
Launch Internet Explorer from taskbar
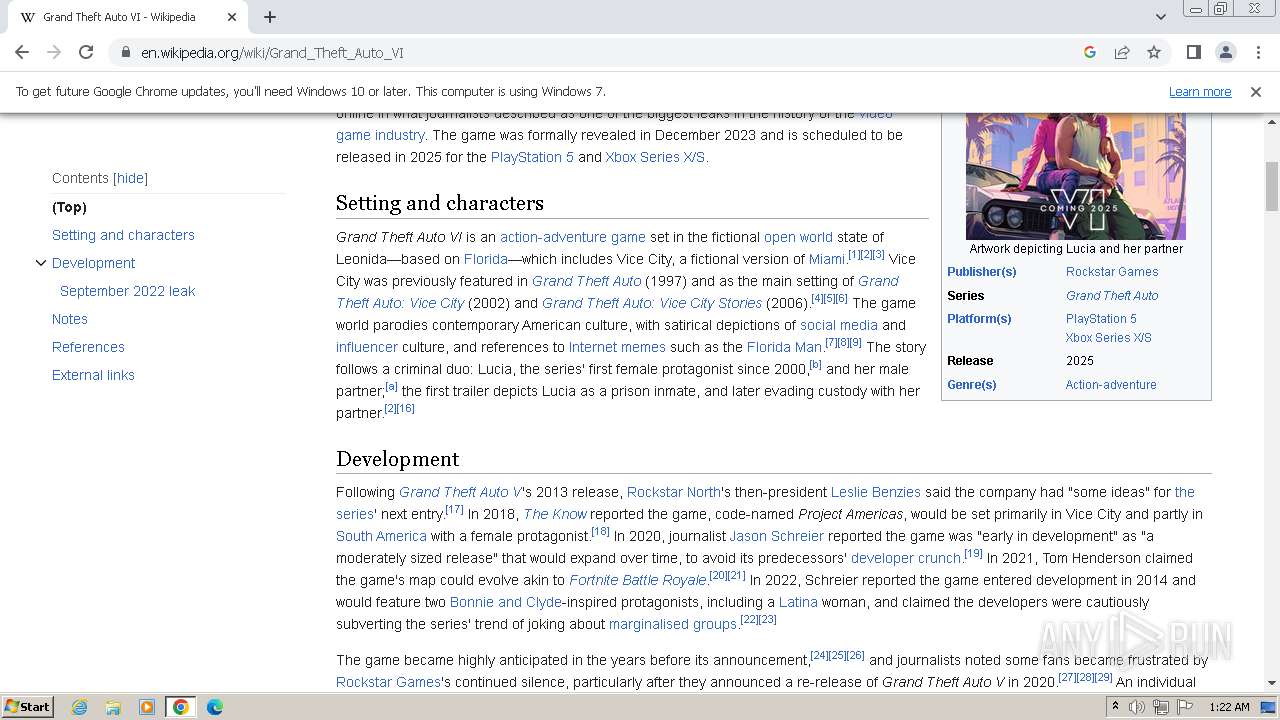pos(80,707)
